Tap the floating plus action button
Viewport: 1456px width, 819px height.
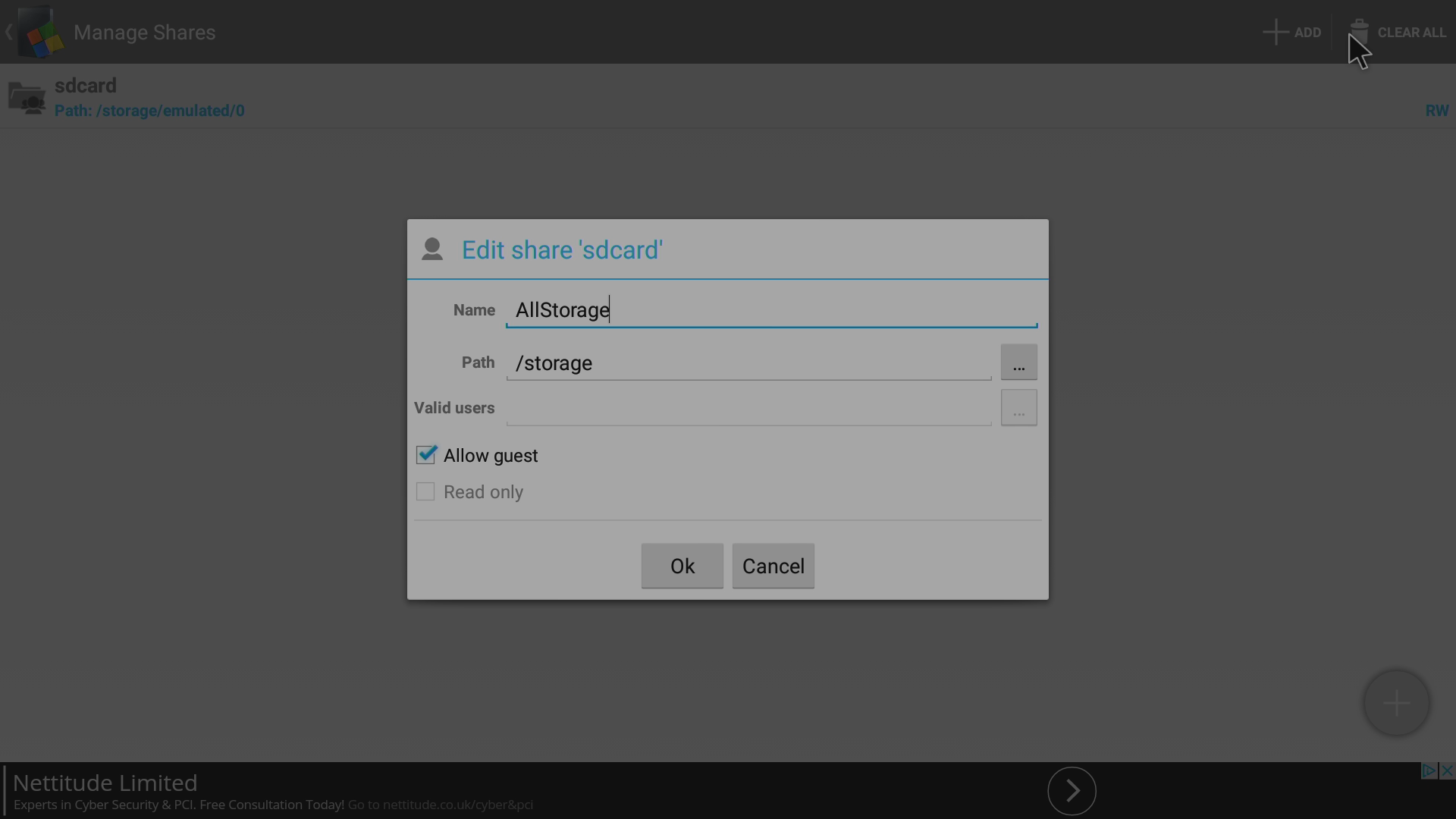1396,703
